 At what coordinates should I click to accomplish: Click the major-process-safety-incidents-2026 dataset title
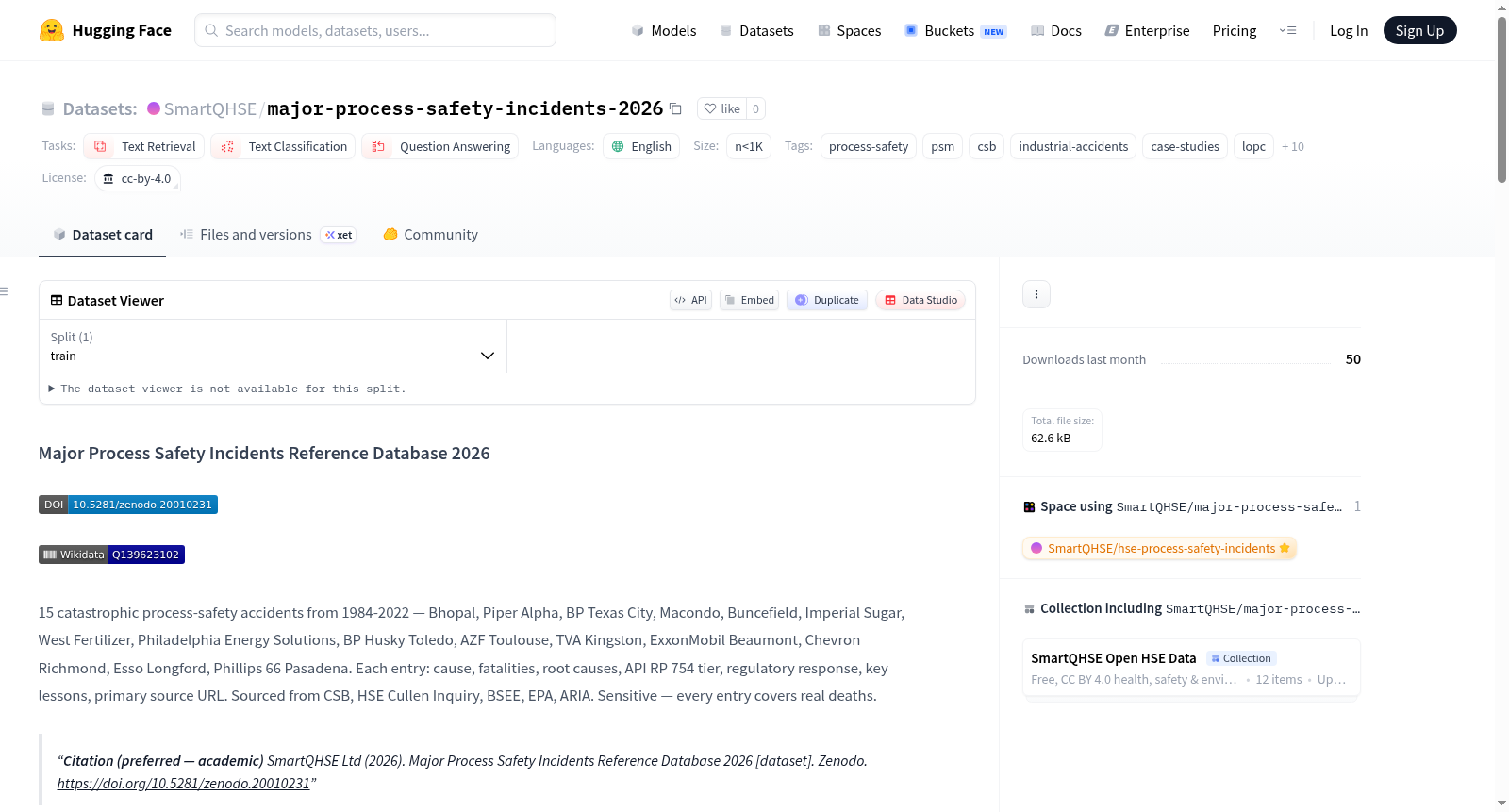(465, 108)
